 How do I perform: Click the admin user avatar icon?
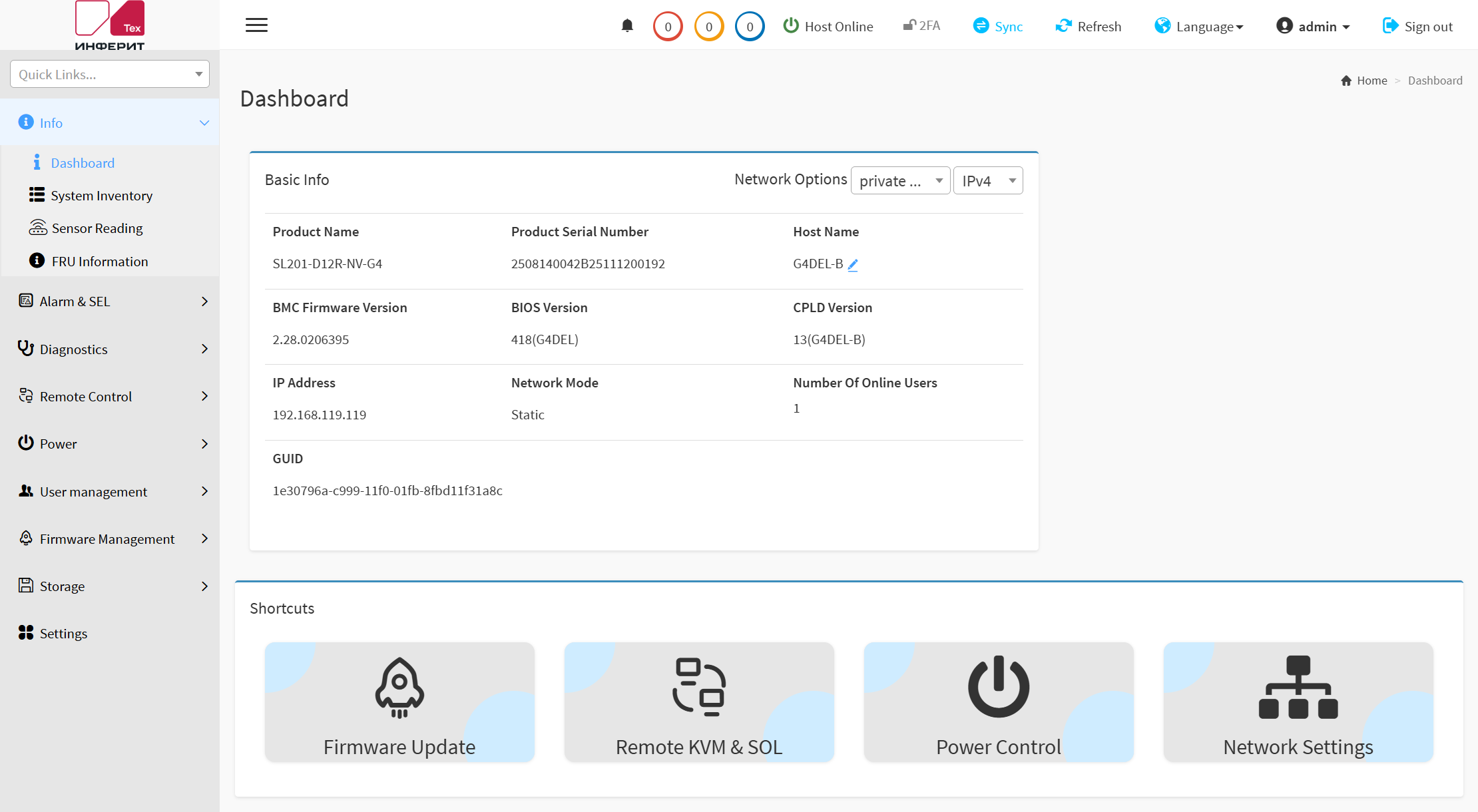pos(1284,25)
